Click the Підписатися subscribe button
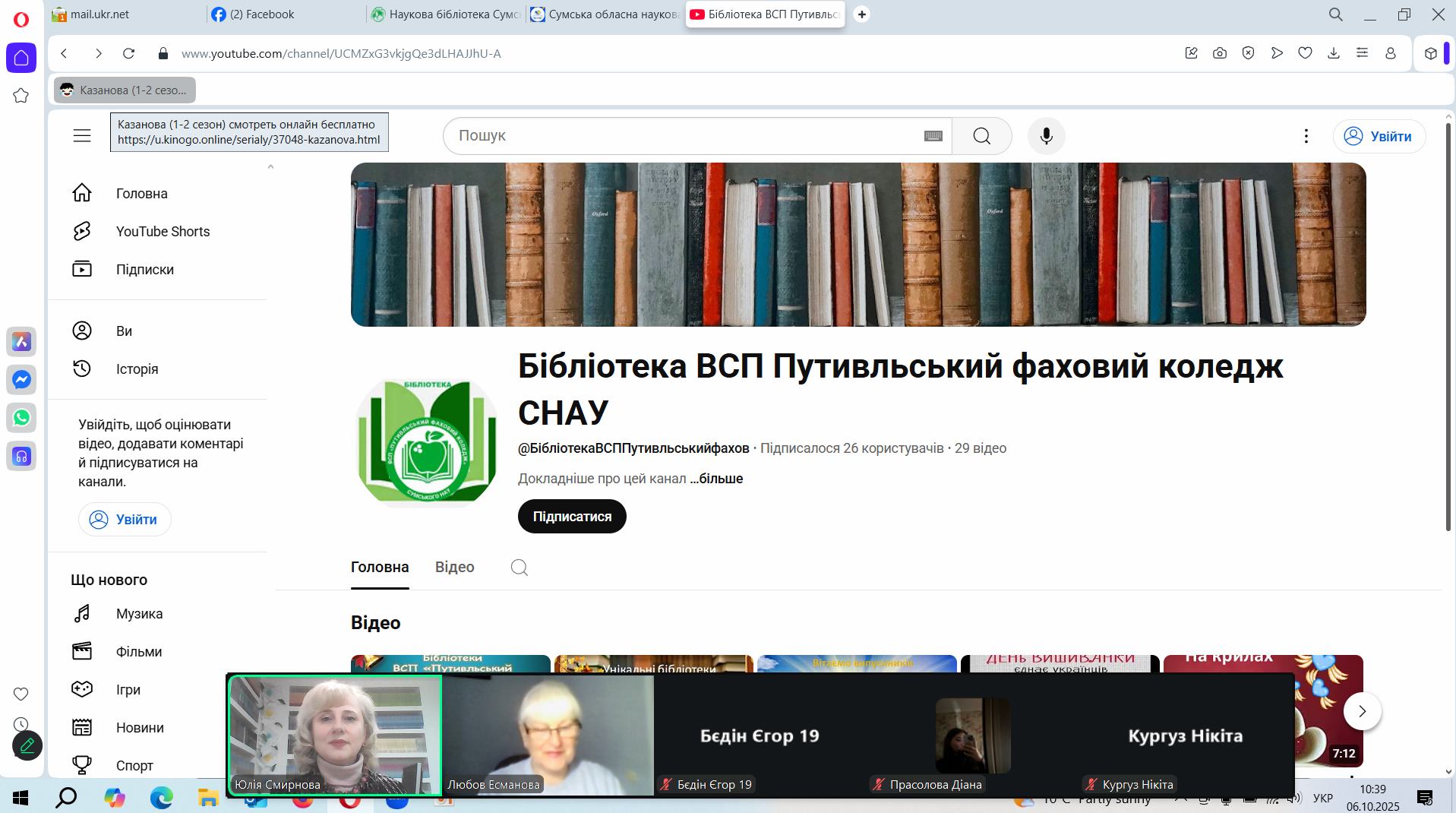 coord(572,517)
